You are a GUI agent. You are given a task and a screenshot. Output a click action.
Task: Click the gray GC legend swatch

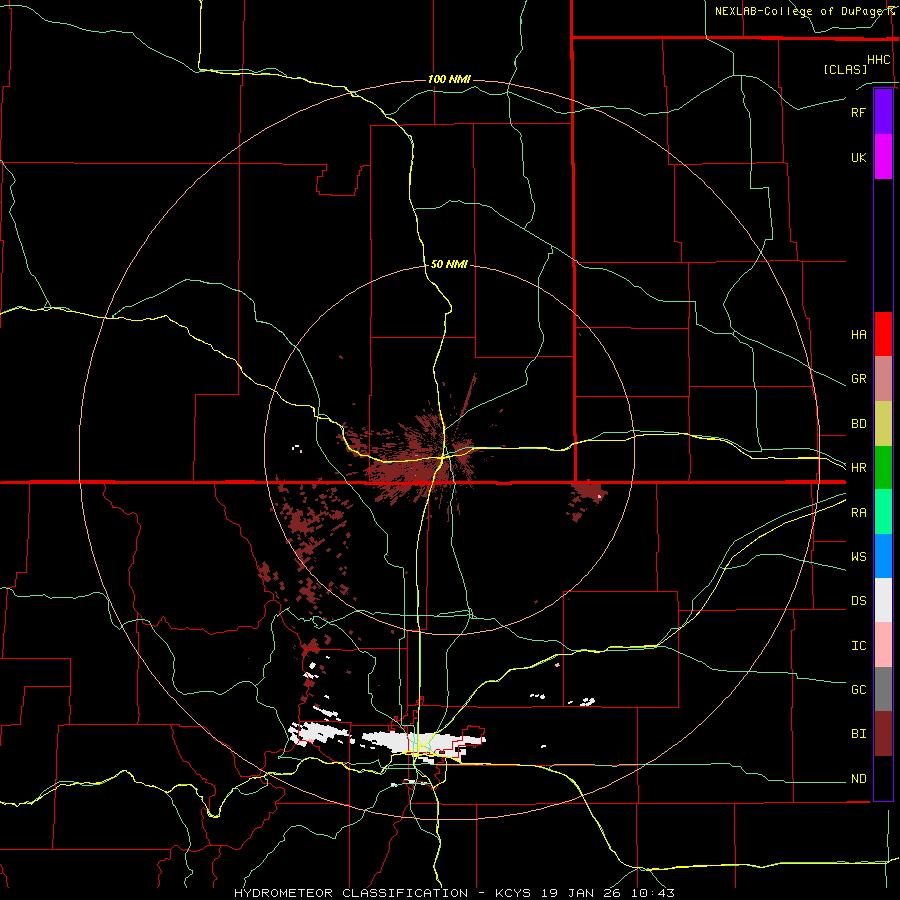click(883, 689)
